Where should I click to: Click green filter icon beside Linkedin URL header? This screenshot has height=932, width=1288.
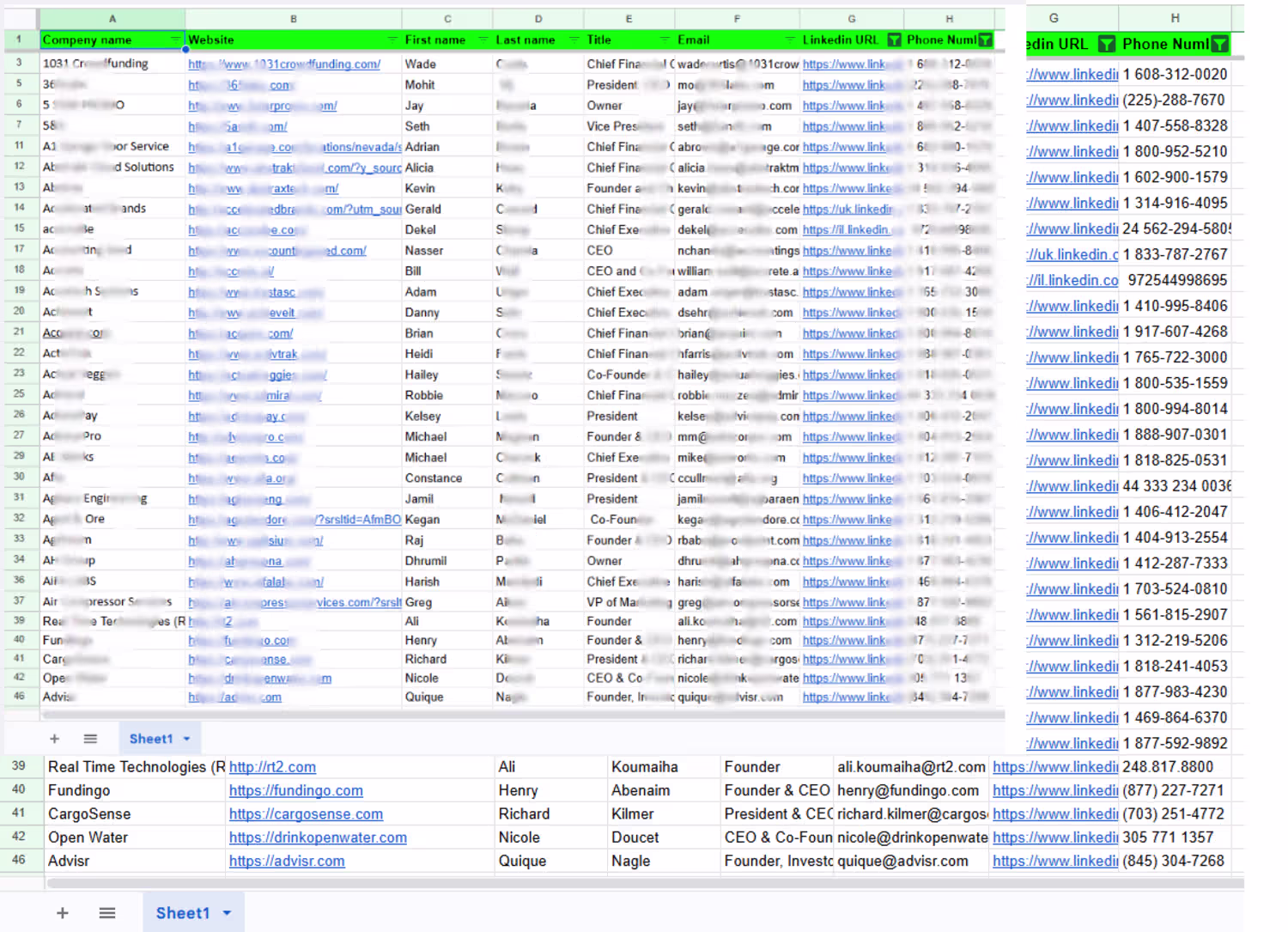pyautogui.click(x=894, y=40)
